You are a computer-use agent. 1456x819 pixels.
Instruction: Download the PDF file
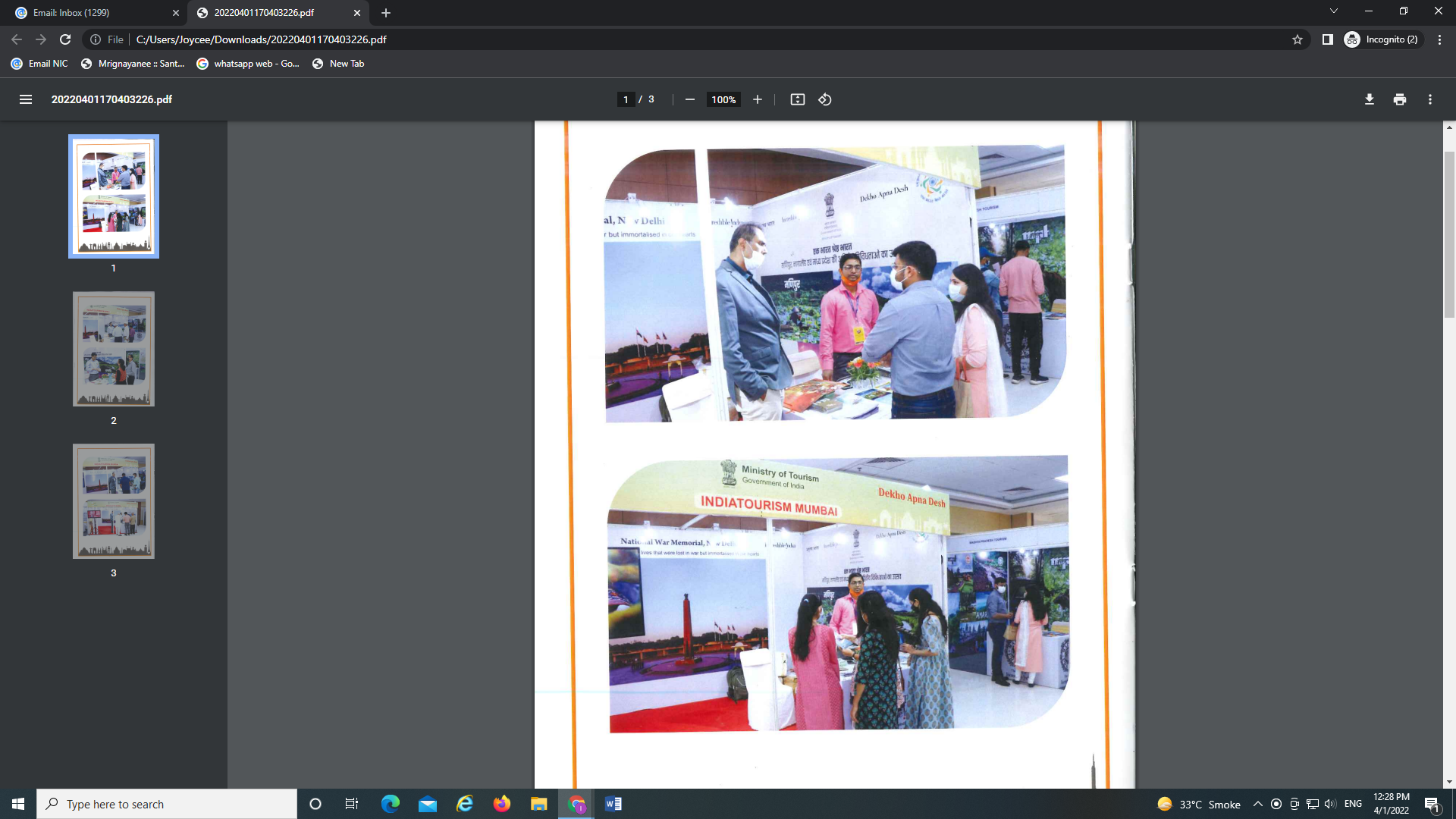(x=1370, y=99)
